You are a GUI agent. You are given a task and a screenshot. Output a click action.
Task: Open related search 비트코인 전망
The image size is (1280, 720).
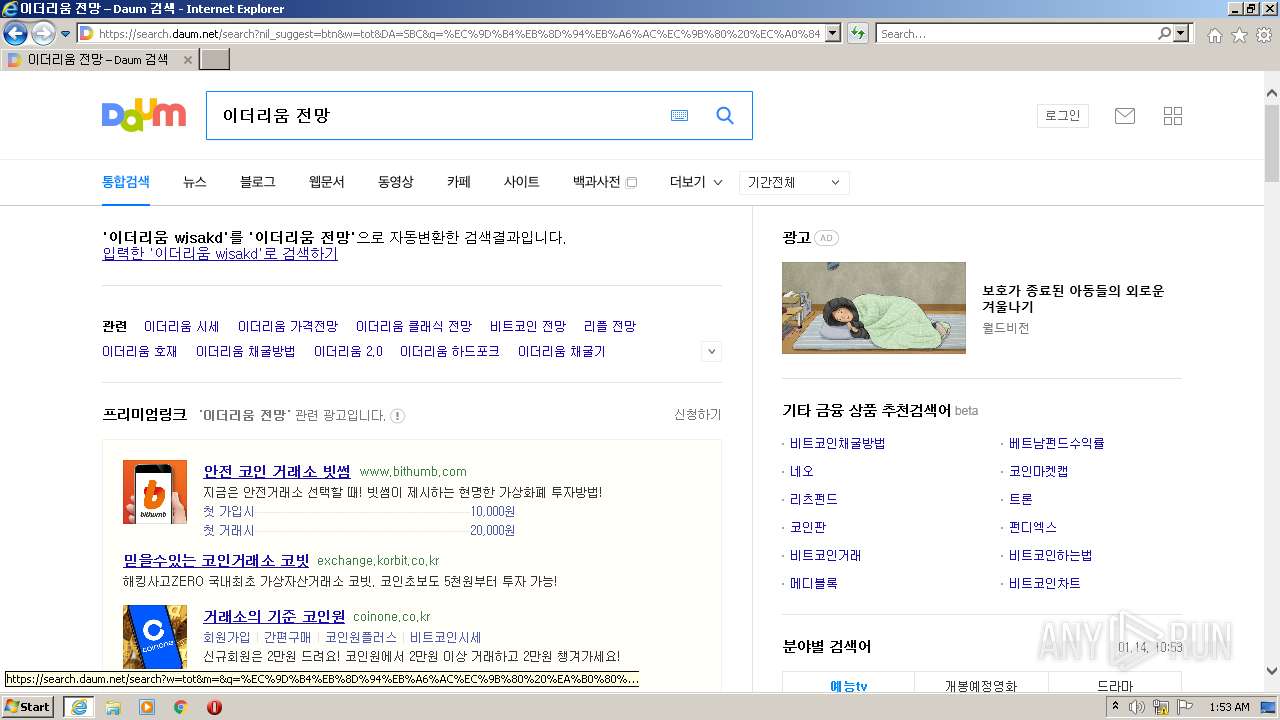(x=528, y=327)
